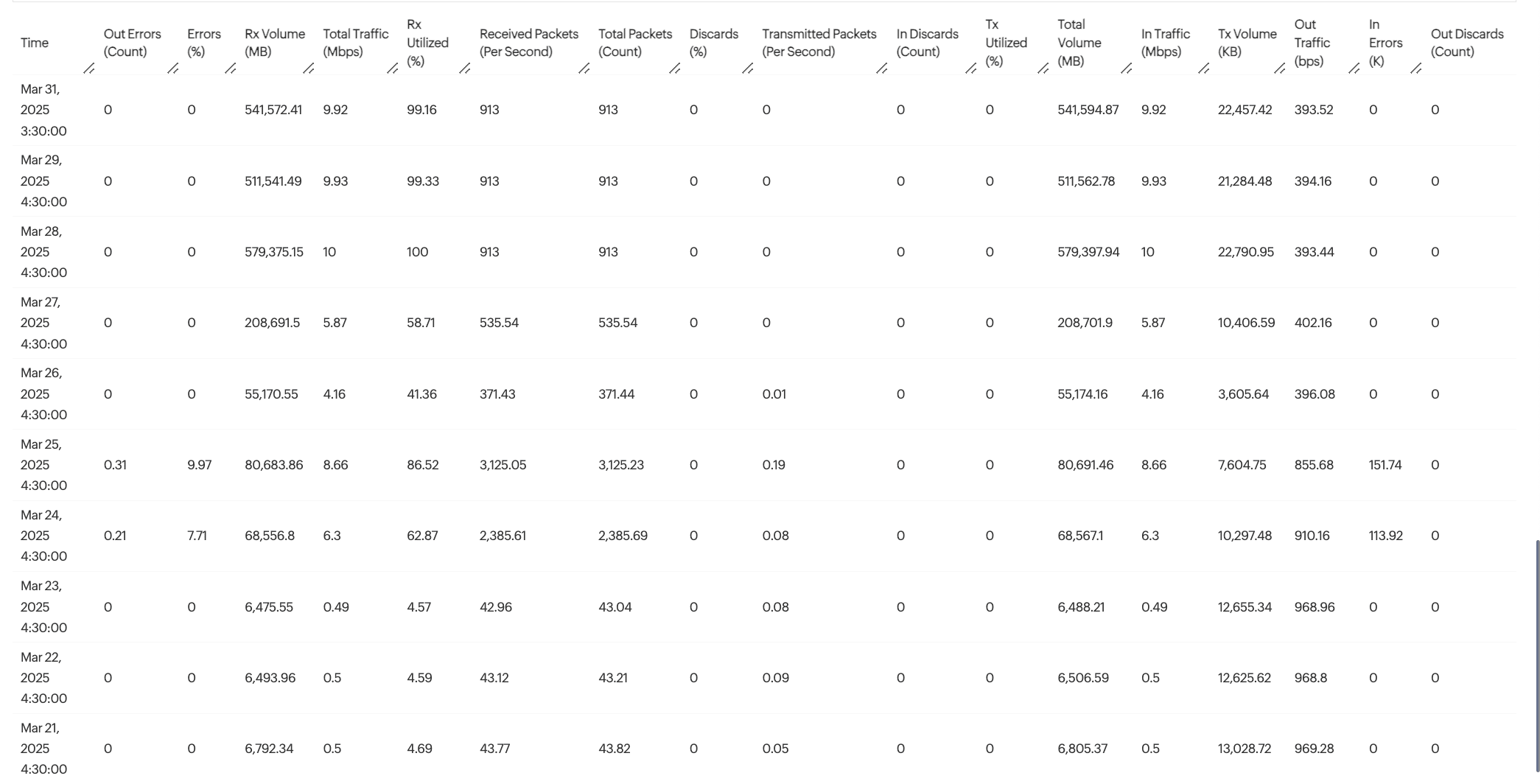Image resolution: width=1540 pixels, height=784 pixels.
Task: Click resize handle of In Errors column
Action: (1415, 69)
